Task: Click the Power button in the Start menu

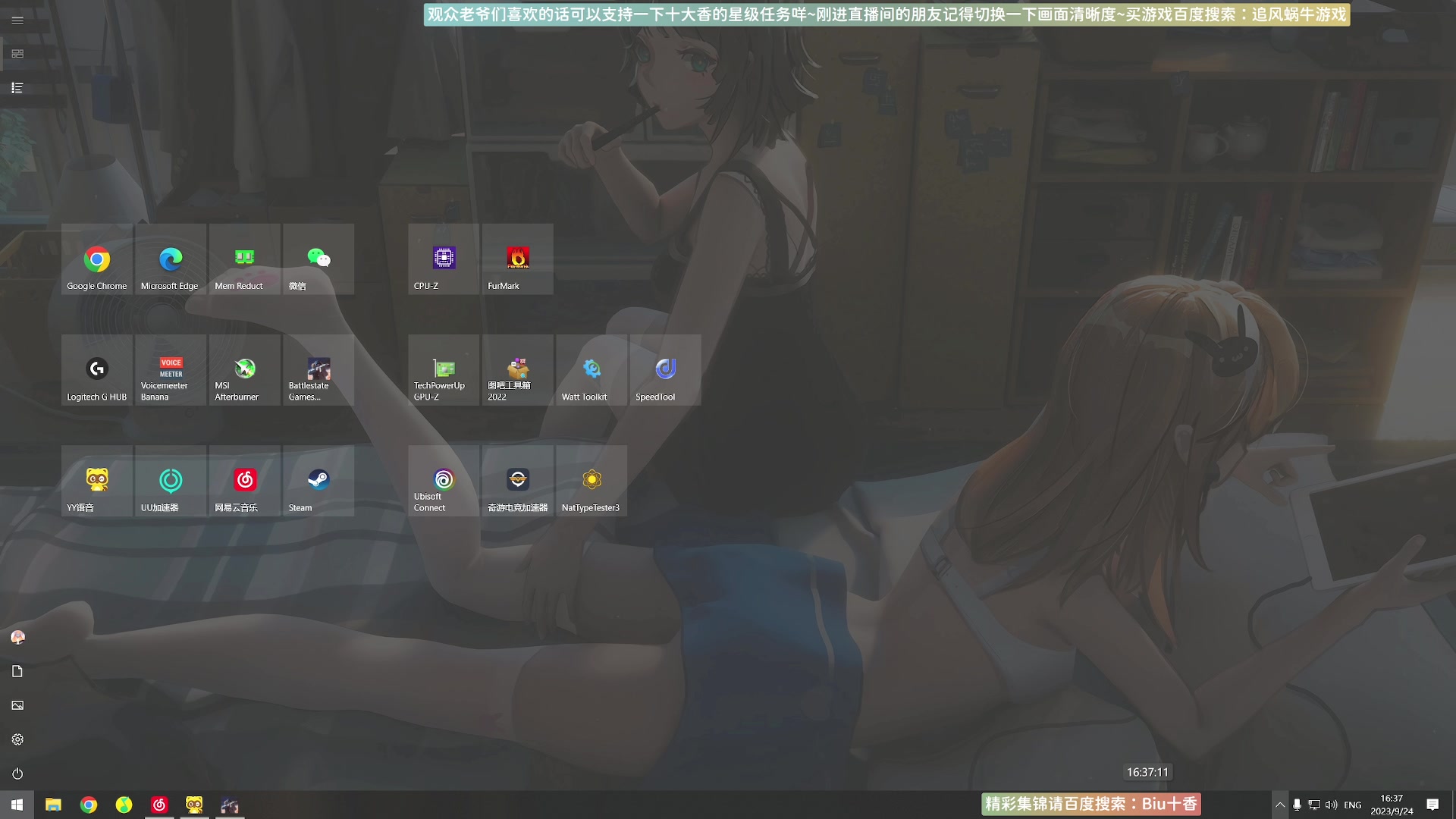Action: 17,773
